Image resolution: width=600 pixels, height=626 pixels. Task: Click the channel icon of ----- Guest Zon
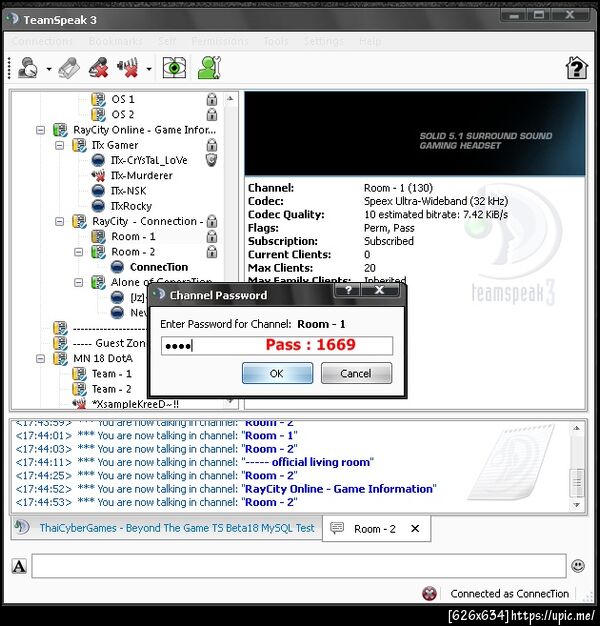tap(60, 343)
